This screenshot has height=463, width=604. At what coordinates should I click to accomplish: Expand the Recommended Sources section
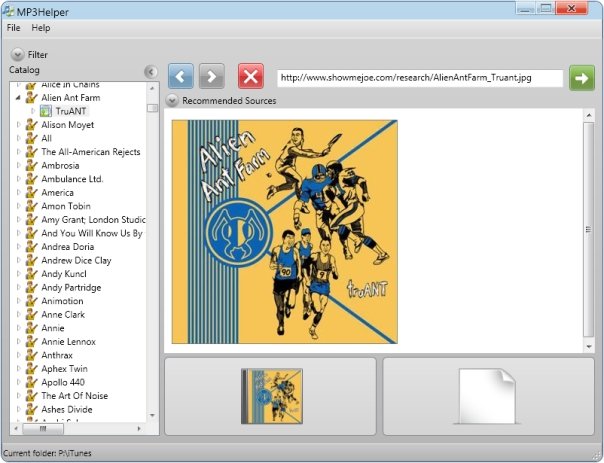click(x=172, y=101)
